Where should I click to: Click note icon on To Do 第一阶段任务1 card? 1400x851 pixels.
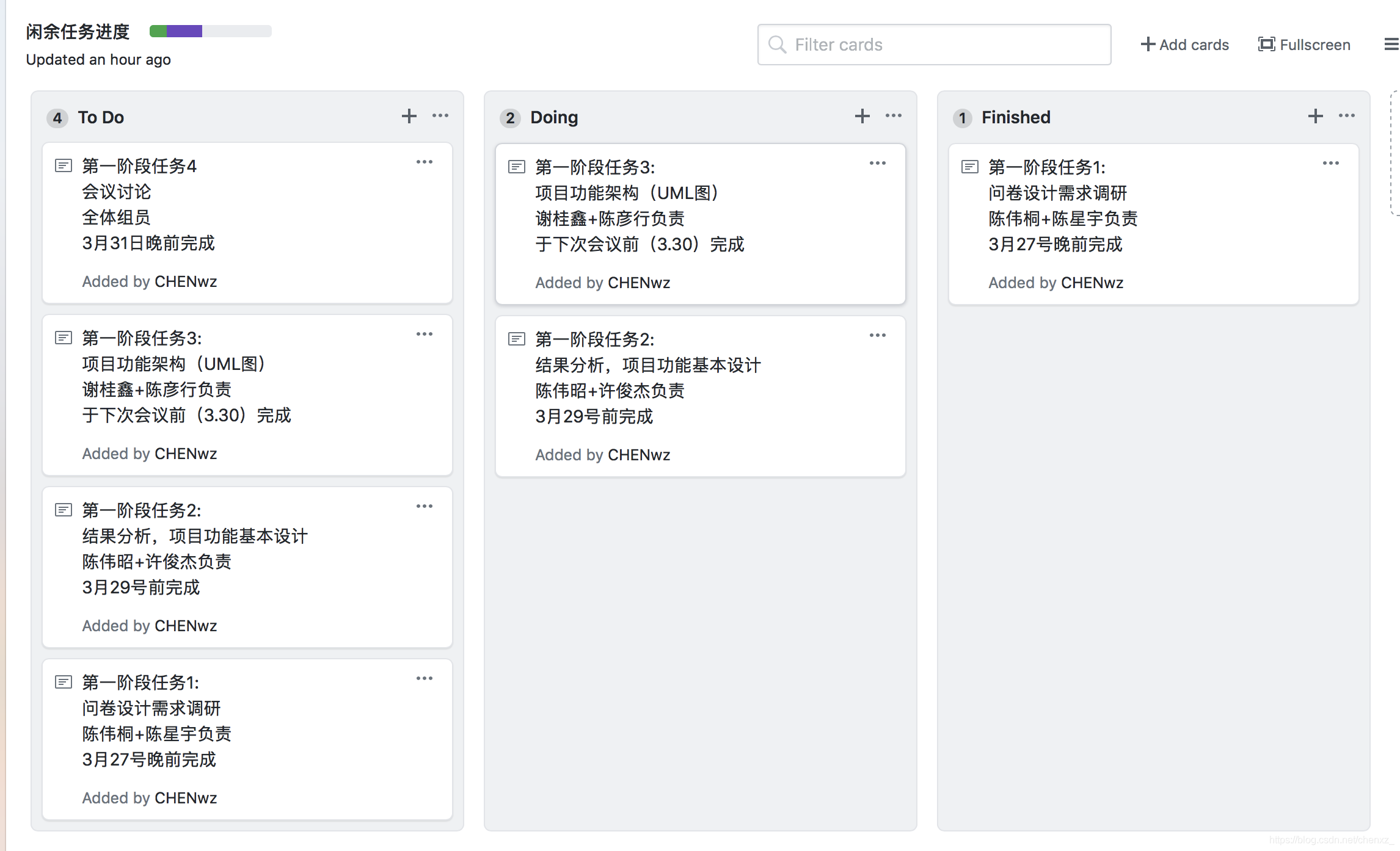(64, 682)
